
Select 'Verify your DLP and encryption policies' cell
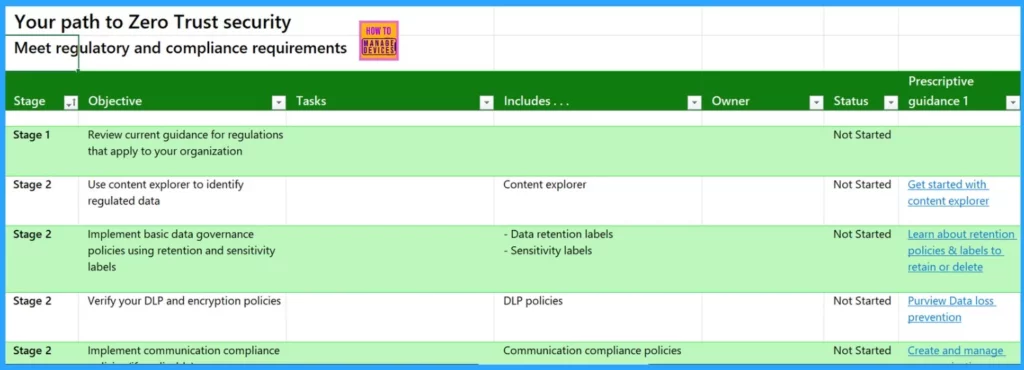tap(183, 316)
